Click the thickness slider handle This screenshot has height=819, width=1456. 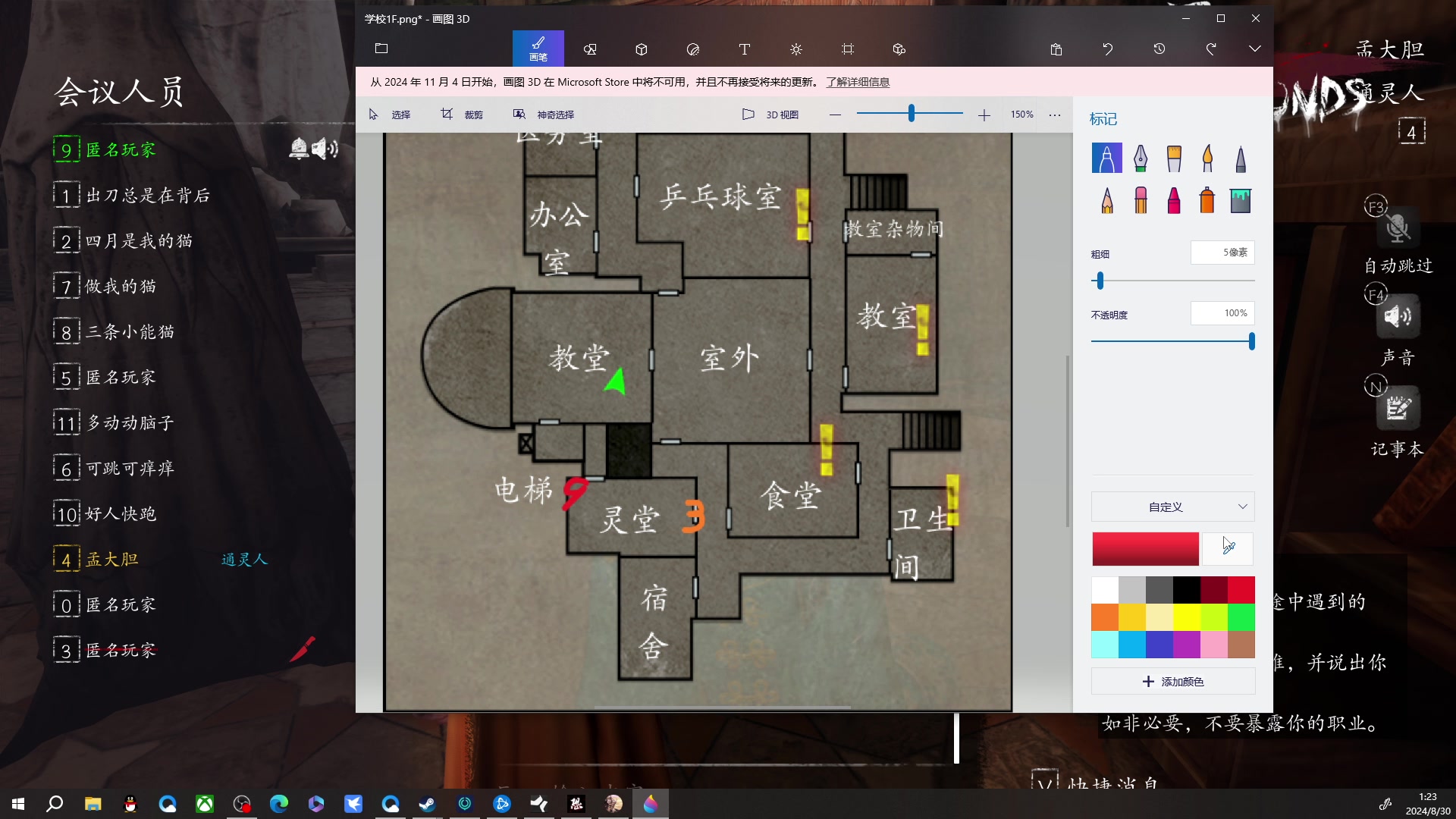(1100, 281)
